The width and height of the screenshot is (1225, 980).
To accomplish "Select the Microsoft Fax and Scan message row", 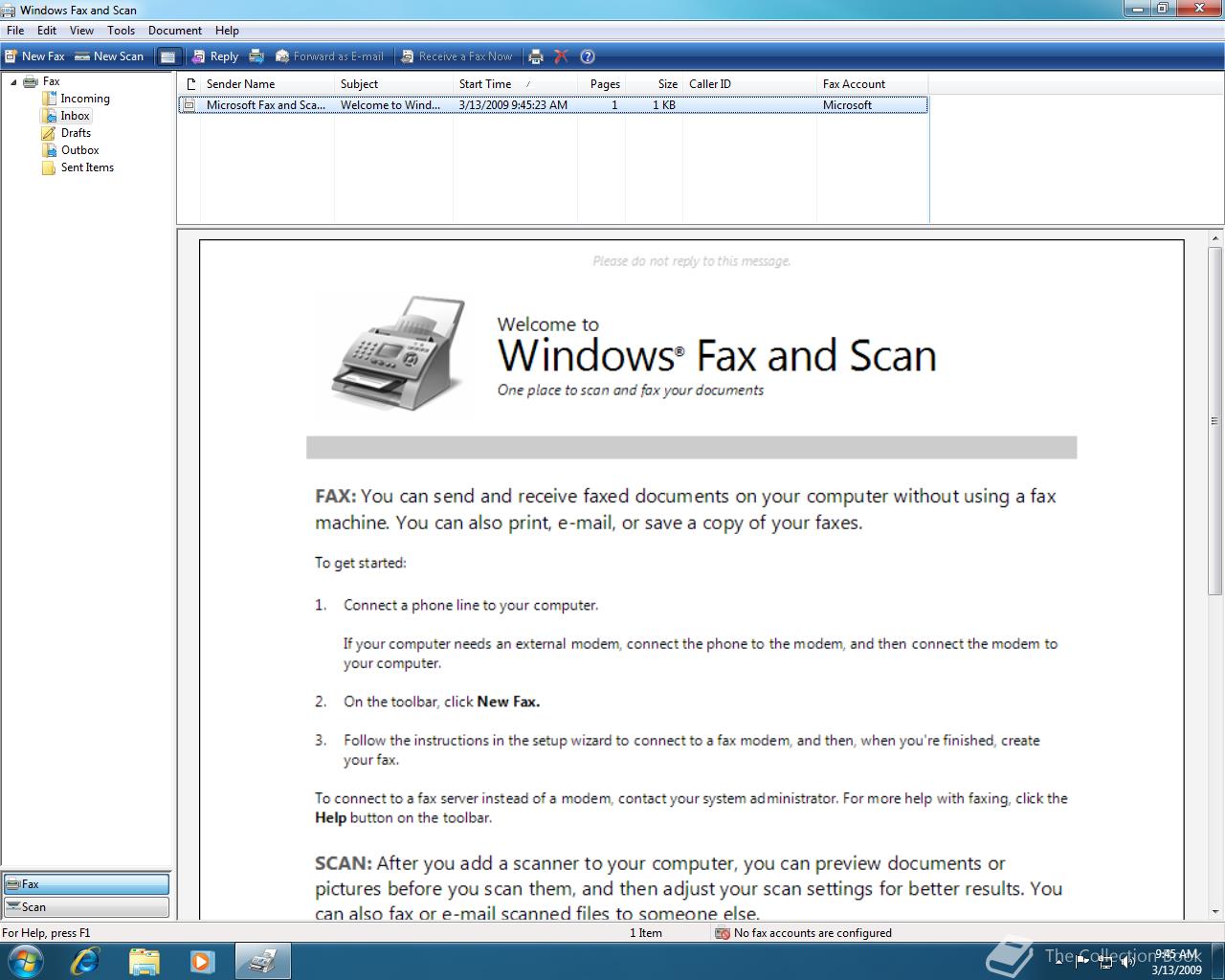I will (553, 105).
